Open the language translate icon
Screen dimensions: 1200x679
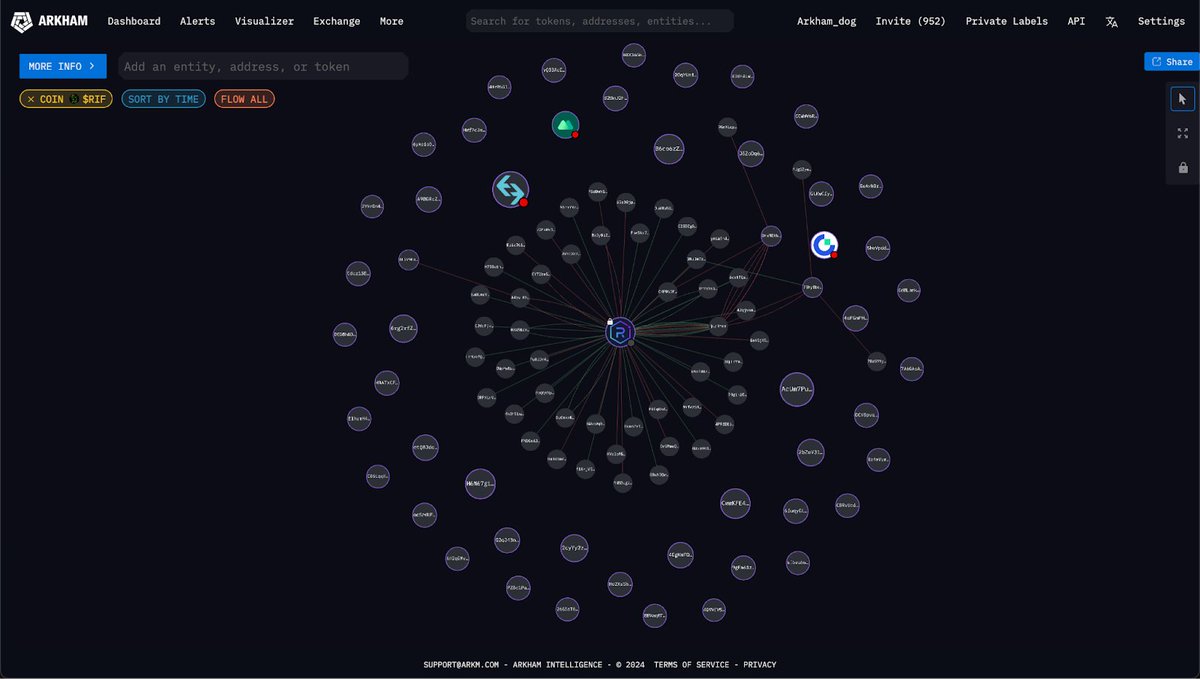pos(1111,21)
